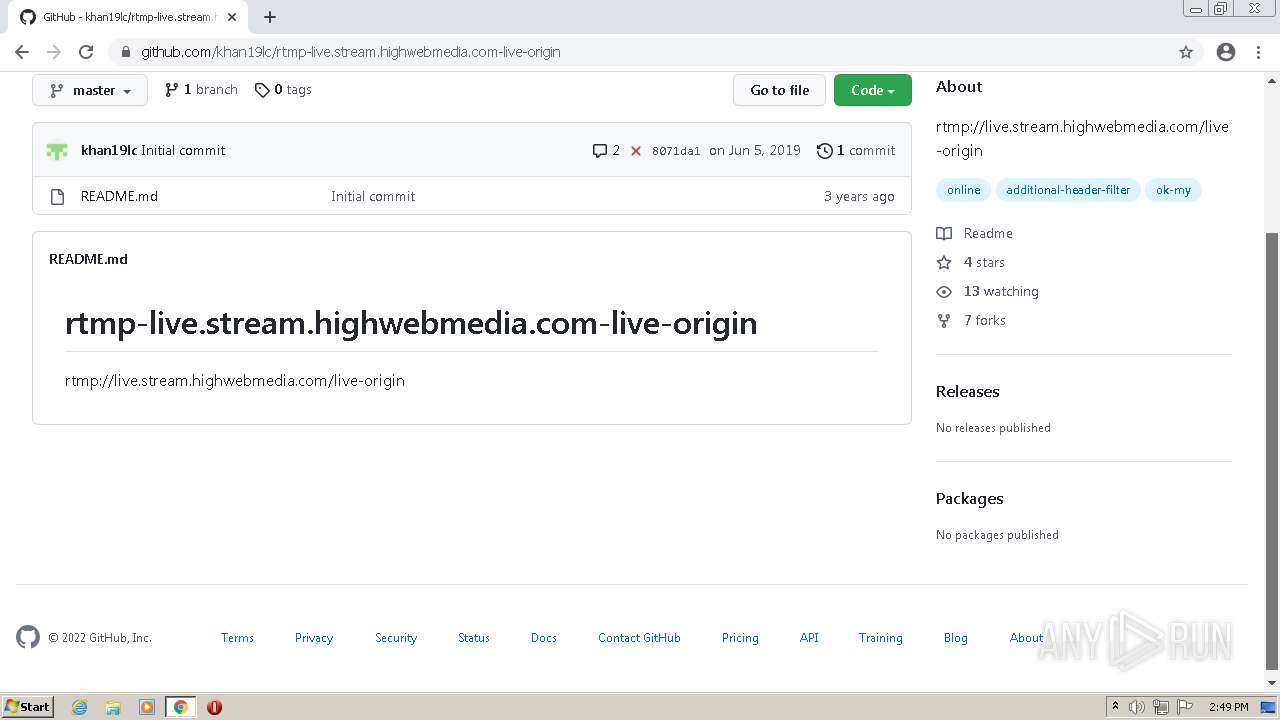
Task: Open the Releases heading link
Action: click(967, 391)
